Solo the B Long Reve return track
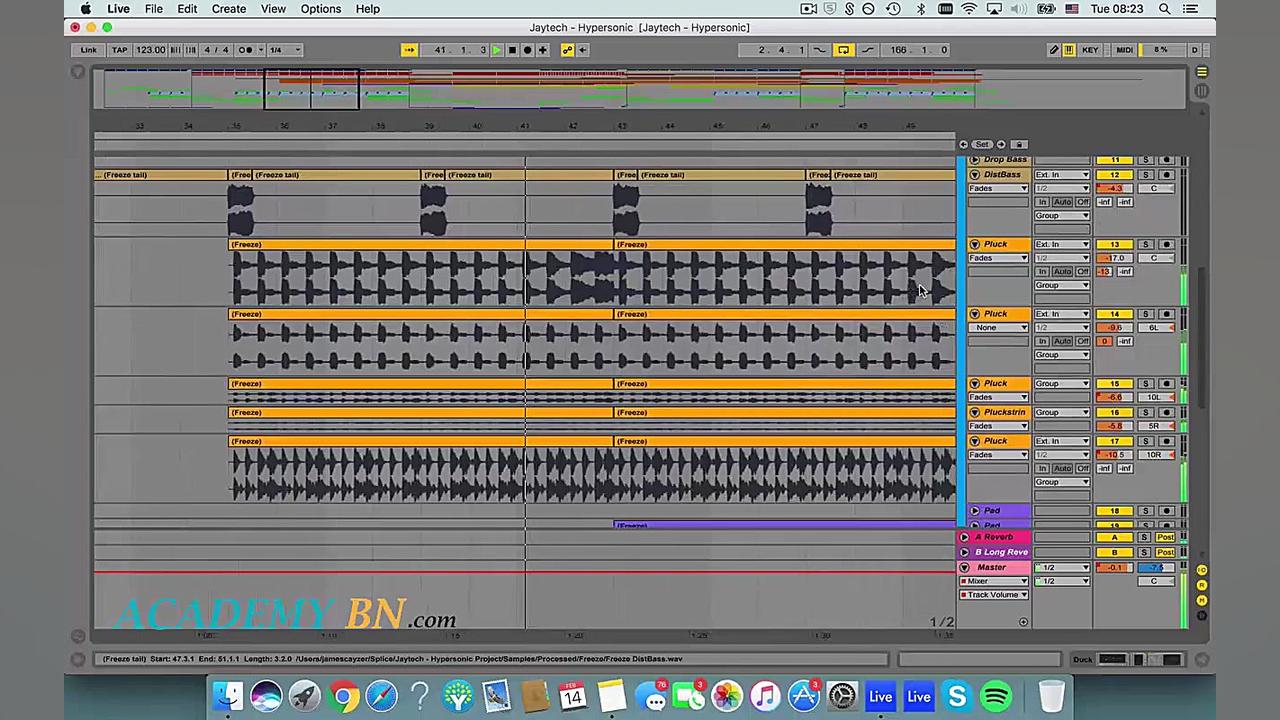Image resolution: width=1280 pixels, height=720 pixels. pos(1146,552)
